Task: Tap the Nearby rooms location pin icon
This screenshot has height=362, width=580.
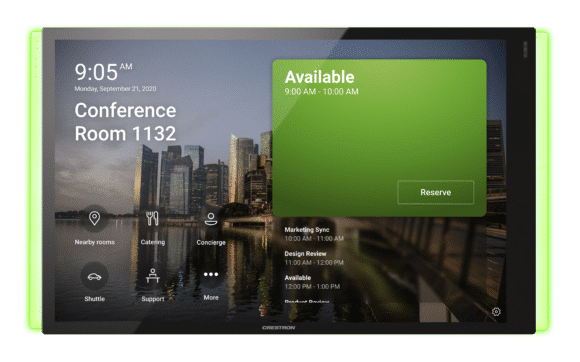Action: point(95,218)
